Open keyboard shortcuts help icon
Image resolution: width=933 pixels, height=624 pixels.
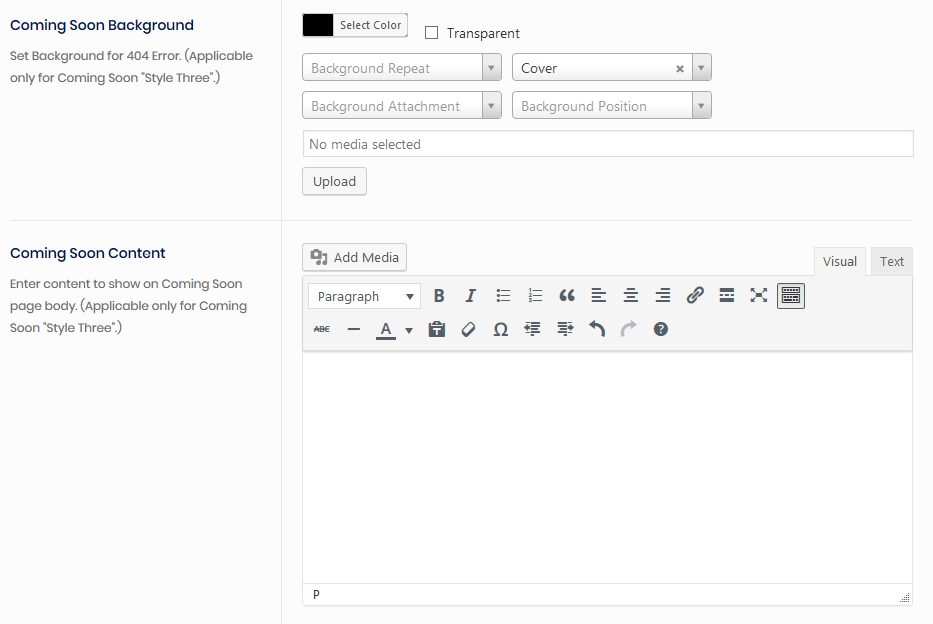coord(661,329)
